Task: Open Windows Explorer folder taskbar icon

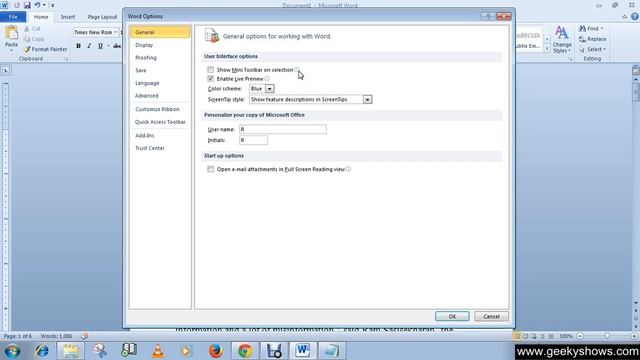Action: point(71,351)
